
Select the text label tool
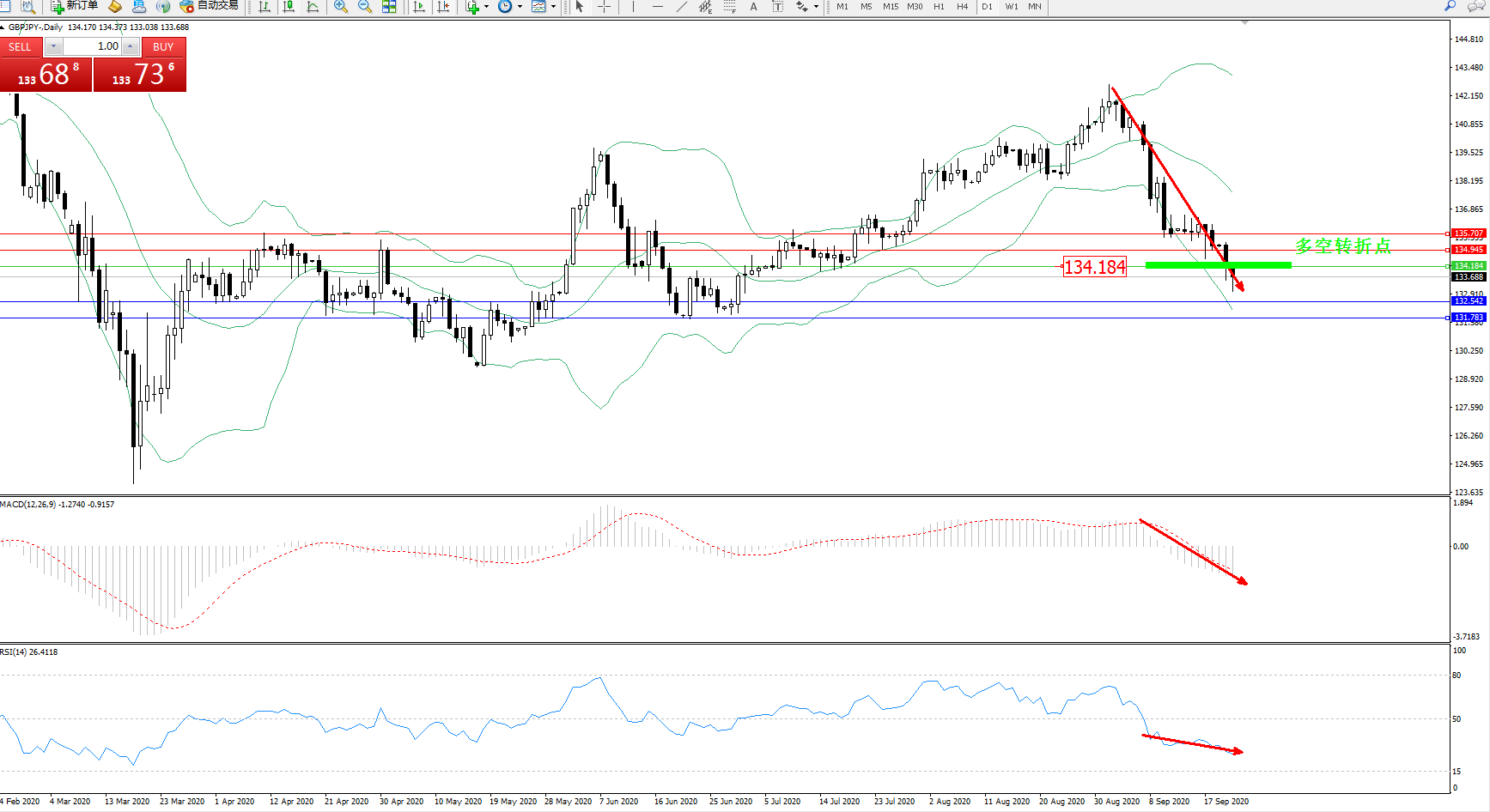(753, 7)
